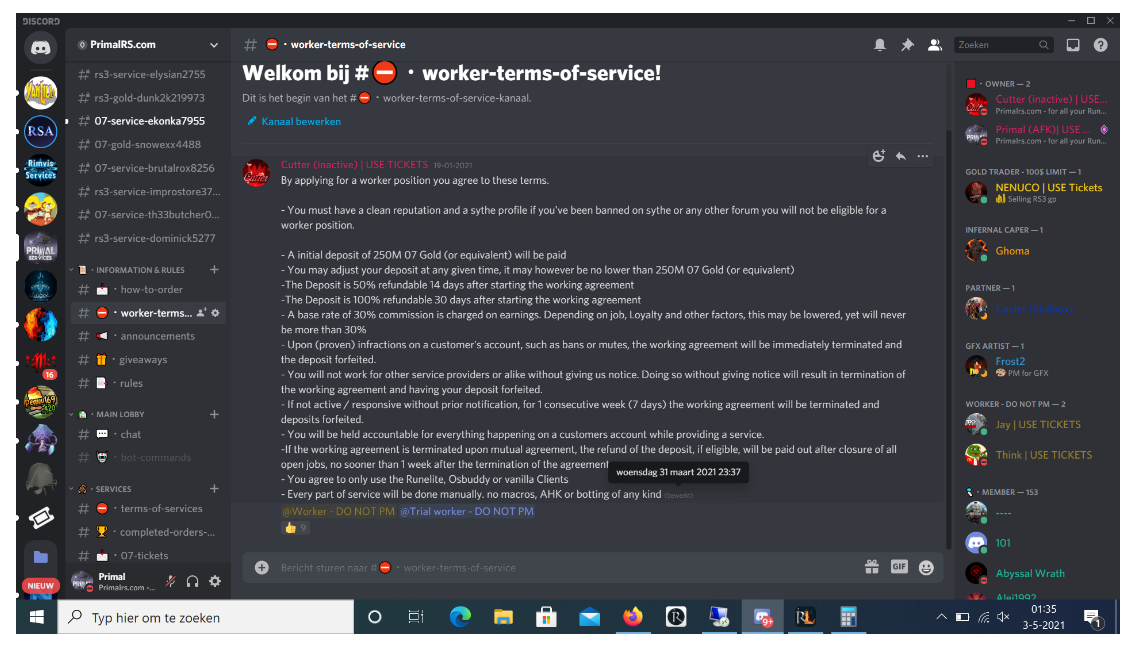Open Firefox from the Windows taskbar
Image resolution: width=1134 pixels, height=647 pixels.
[x=633, y=617]
